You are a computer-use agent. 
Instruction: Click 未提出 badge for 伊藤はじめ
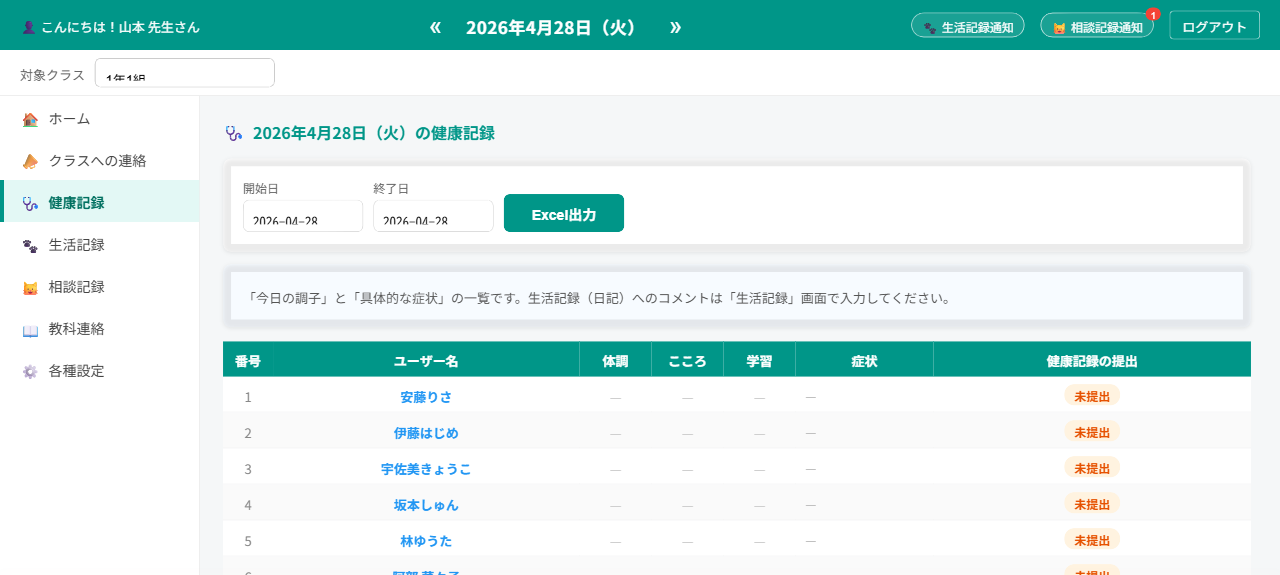point(1092,432)
